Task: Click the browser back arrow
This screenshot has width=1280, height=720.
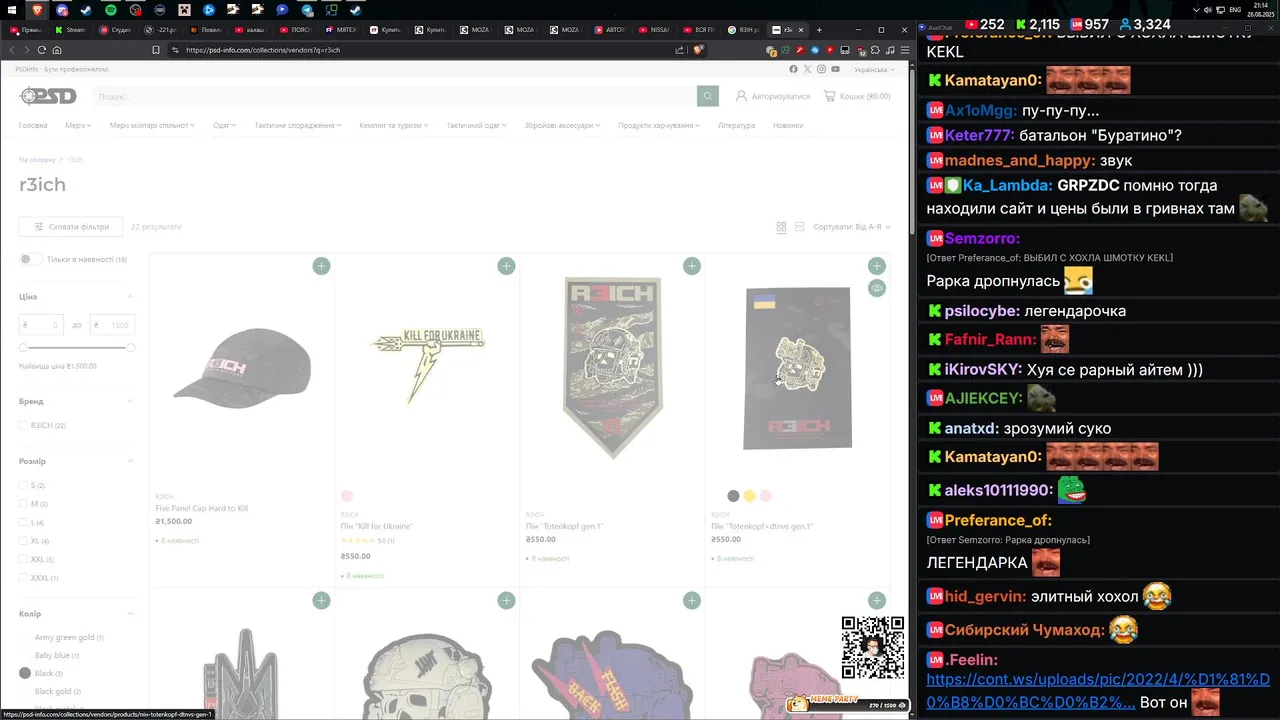Action: (13, 50)
